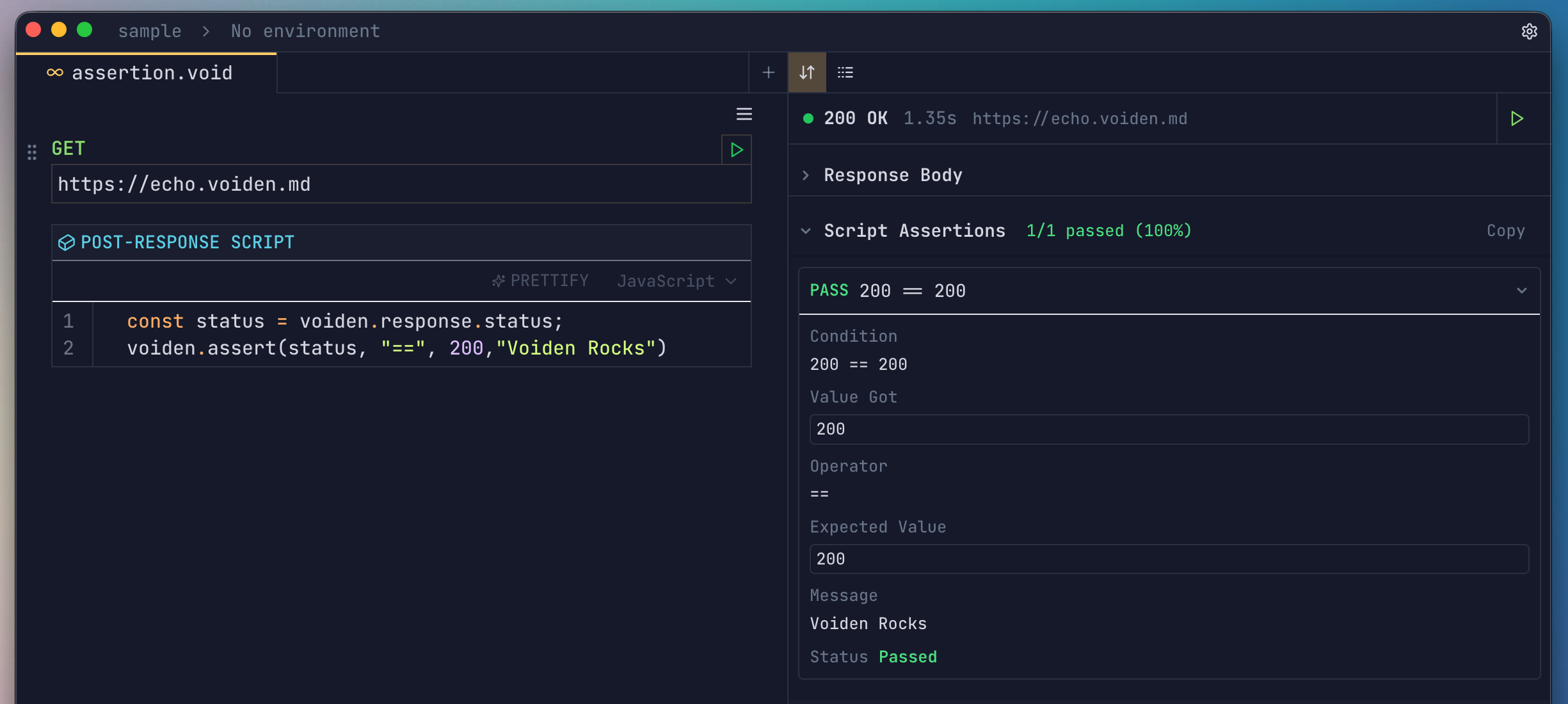Run the GET request with the play icon
Viewport: 1568px width, 704px height.
(x=736, y=150)
